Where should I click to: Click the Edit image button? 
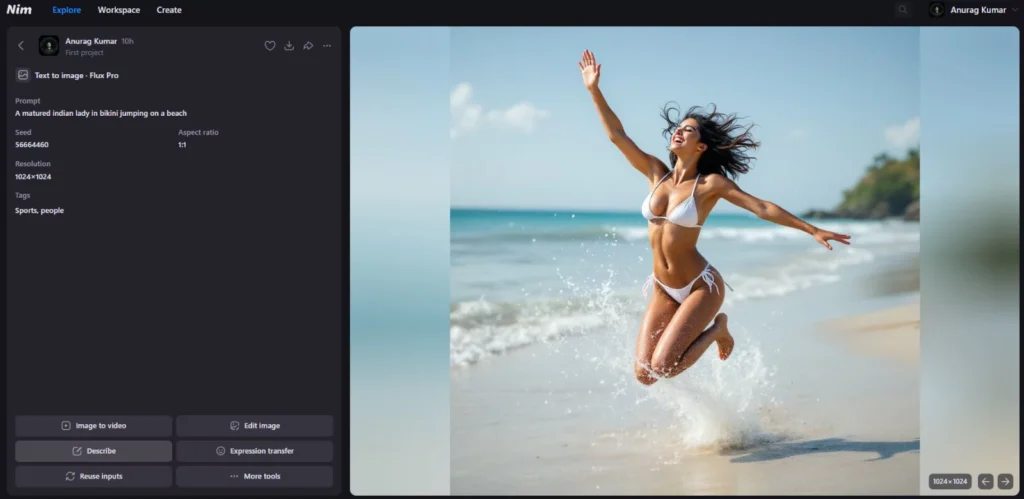pos(254,426)
